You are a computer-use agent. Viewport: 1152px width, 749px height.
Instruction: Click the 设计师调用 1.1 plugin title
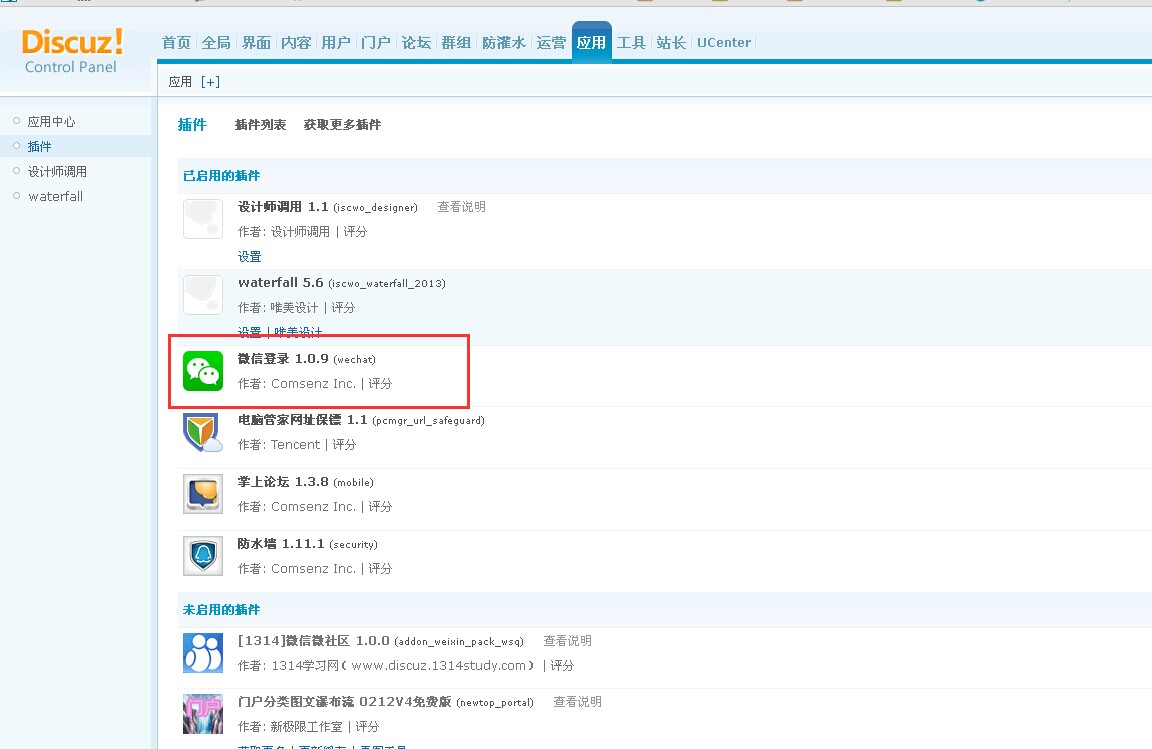tap(283, 207)
